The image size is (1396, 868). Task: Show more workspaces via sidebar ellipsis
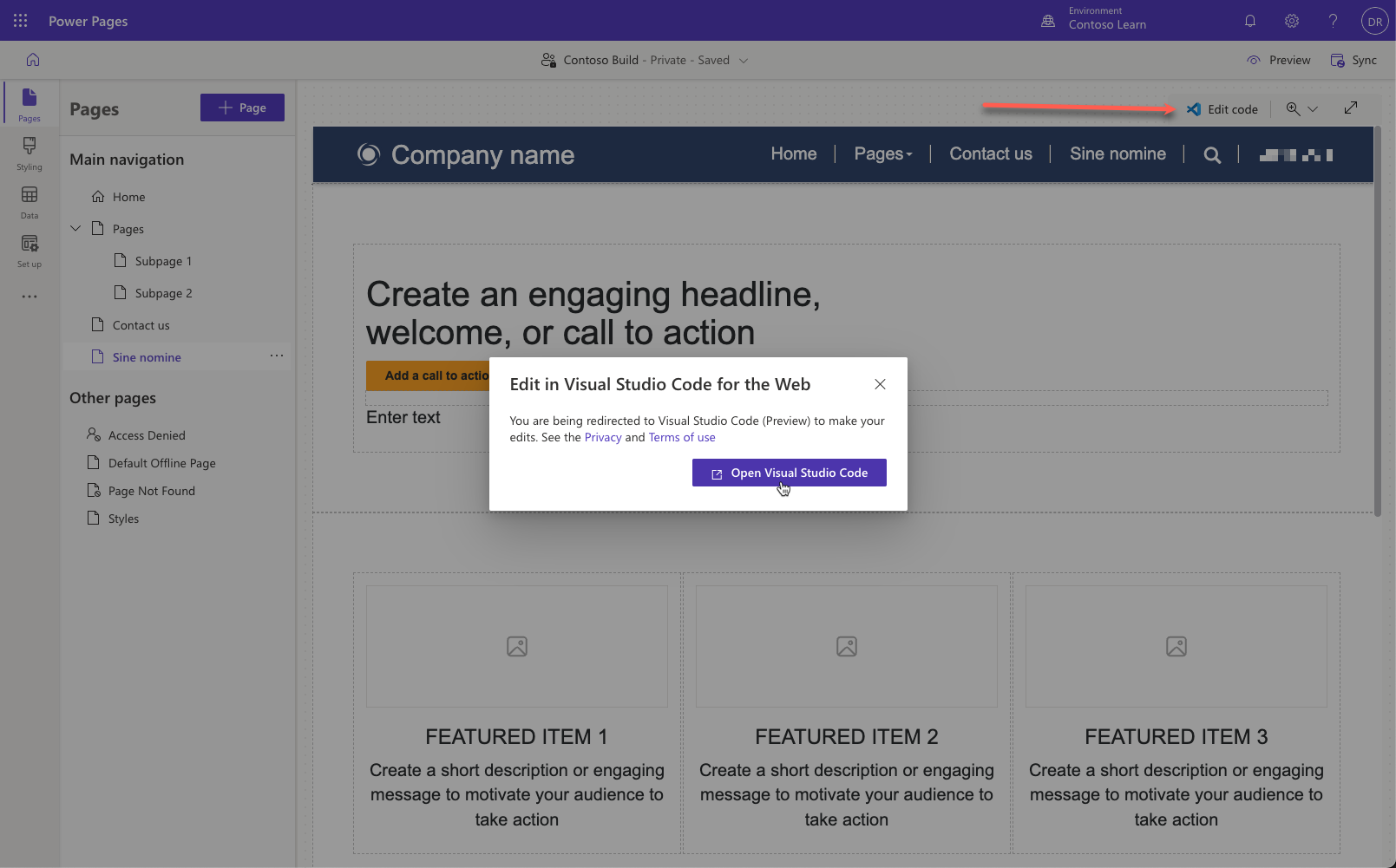(x=29, y=297)
